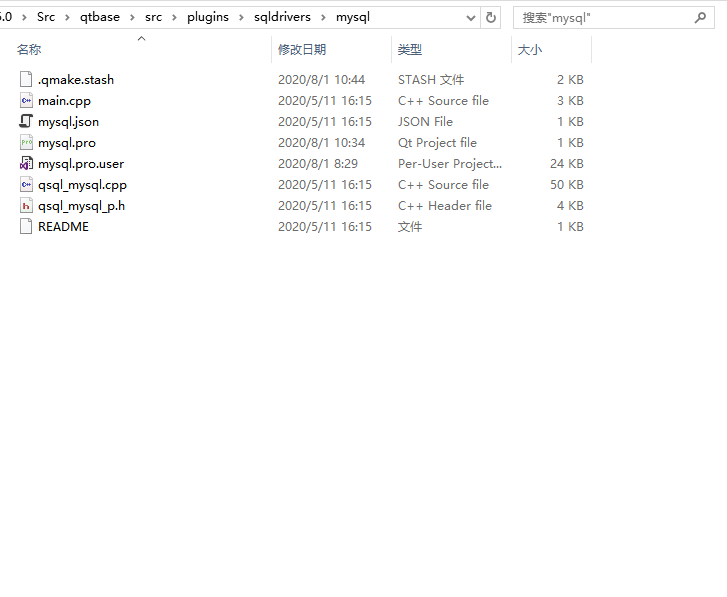Click the JSON File type cell
Viewport: 727px width, 597px height.
pos(425,122)
